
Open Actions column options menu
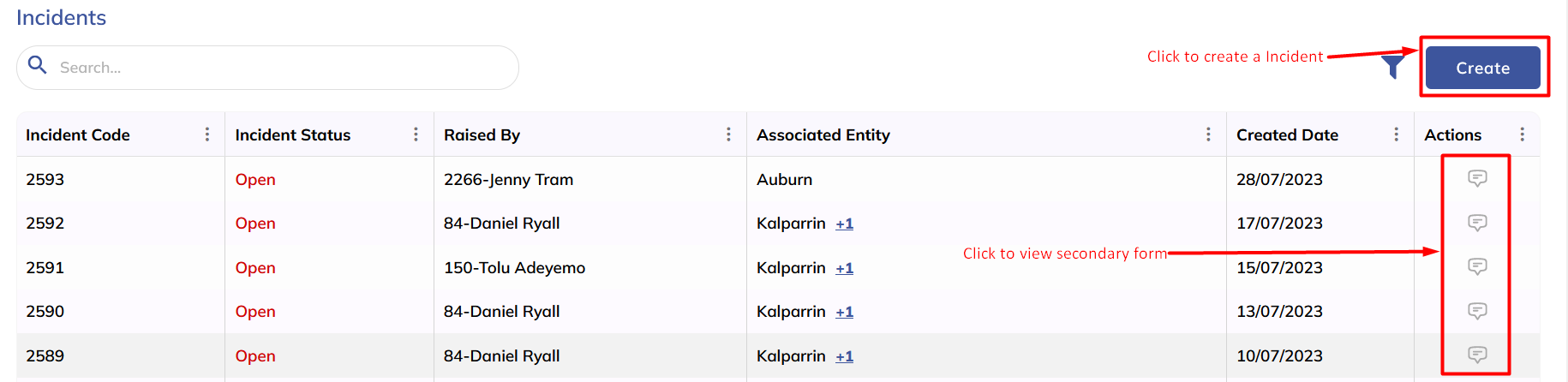tap(1522, 134)
